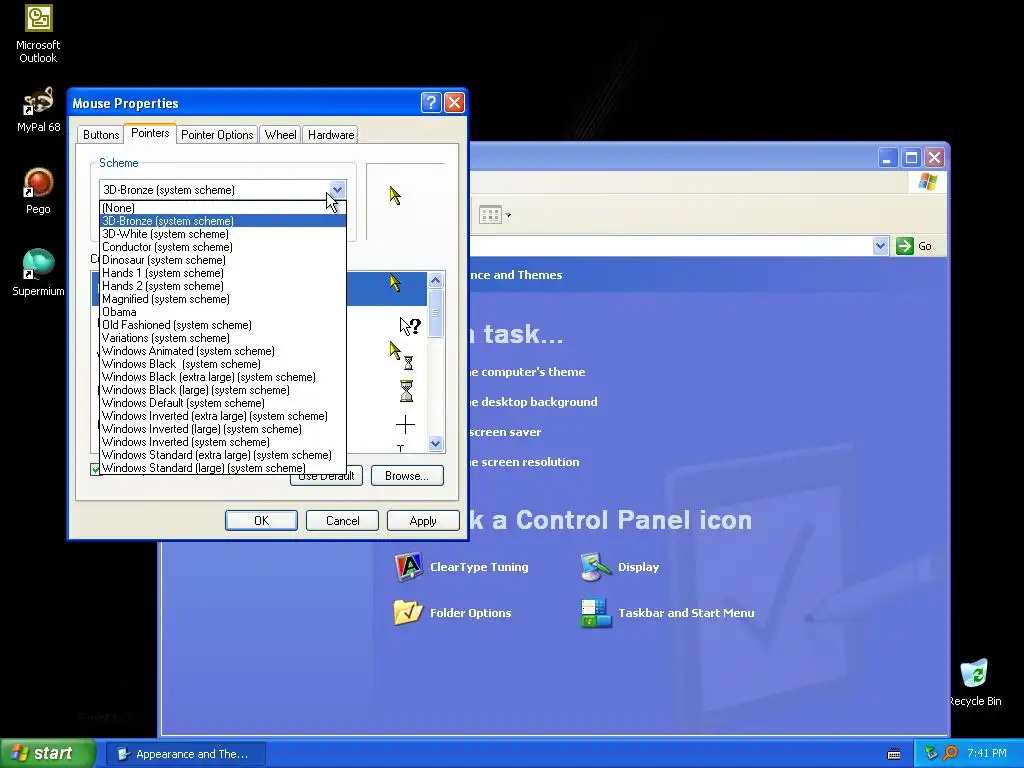Open the ClearType Tuning icon
This screenshot has width=1024, height=768.
[462, 567]
